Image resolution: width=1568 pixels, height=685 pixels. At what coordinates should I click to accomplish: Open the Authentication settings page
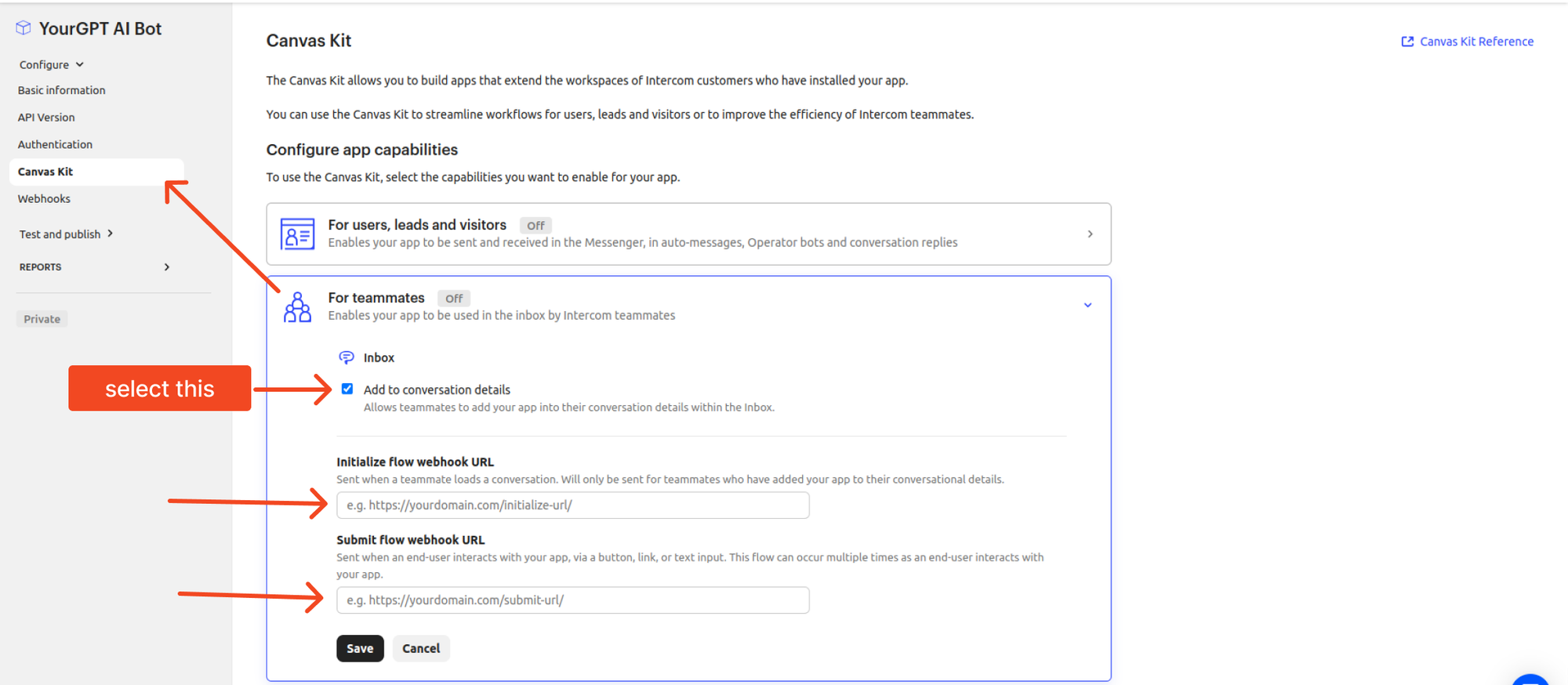point(55,144)
